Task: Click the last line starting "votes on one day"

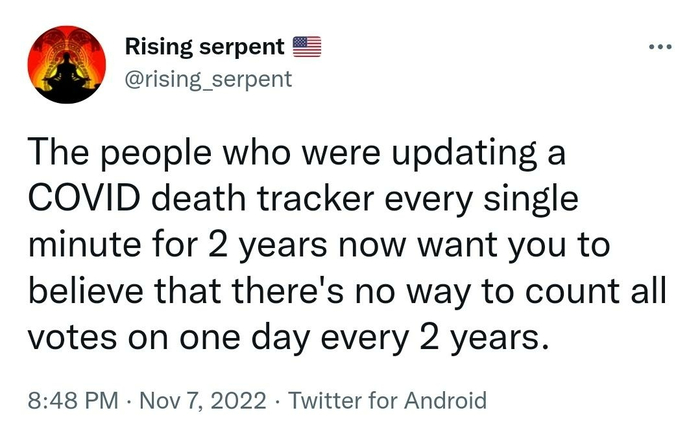Action: pyautogui.click(x=290, y=337)
